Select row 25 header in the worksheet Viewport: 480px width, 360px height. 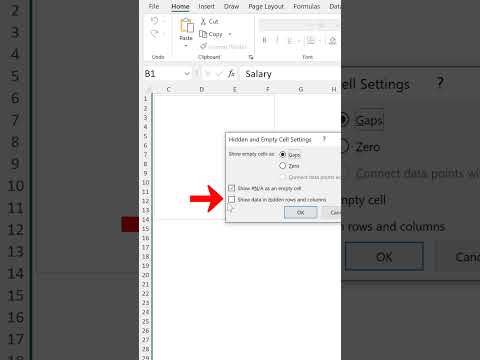coord(146,321)
